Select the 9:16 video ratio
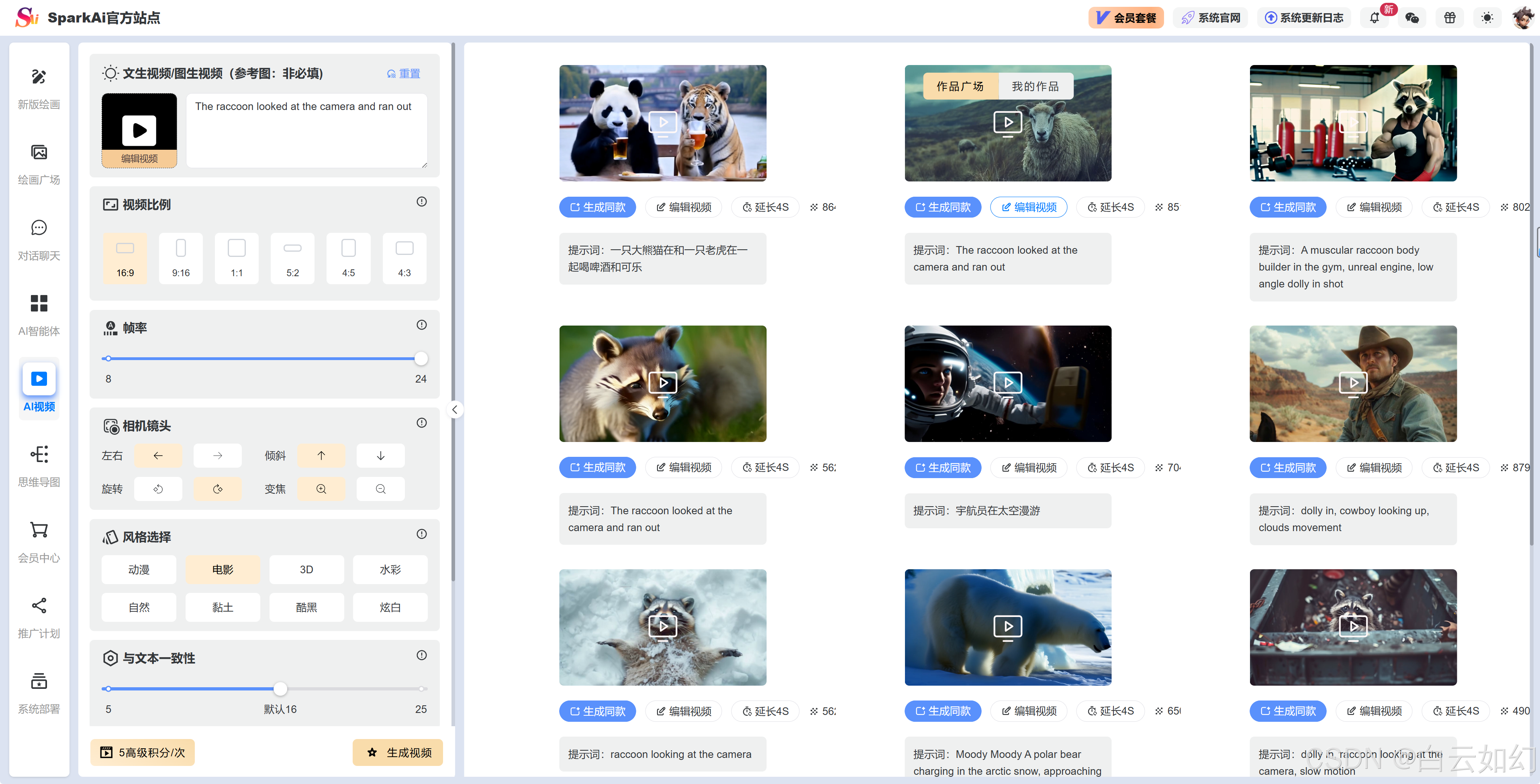This screenshot has width=1540, height=784. 180,258
